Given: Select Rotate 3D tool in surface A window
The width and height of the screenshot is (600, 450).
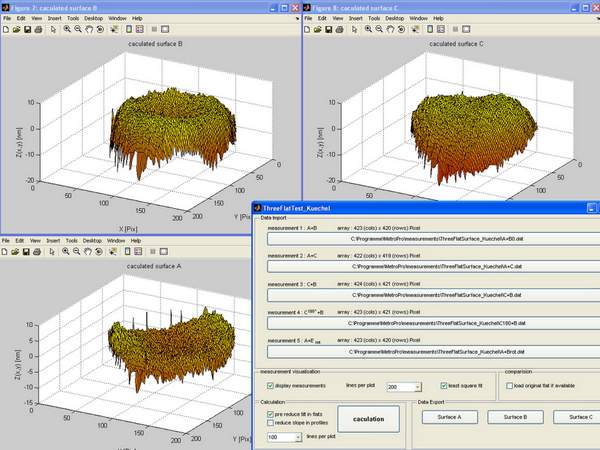Looking at the screenshot, I should (x=98, y=252).
